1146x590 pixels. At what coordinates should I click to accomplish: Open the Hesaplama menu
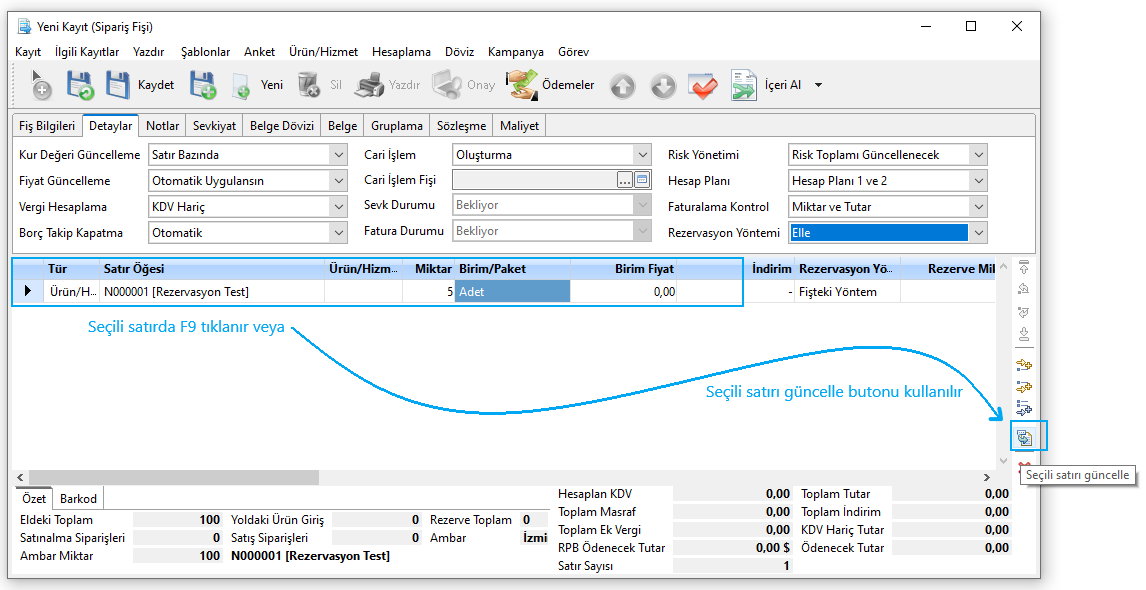pos(401,52)
